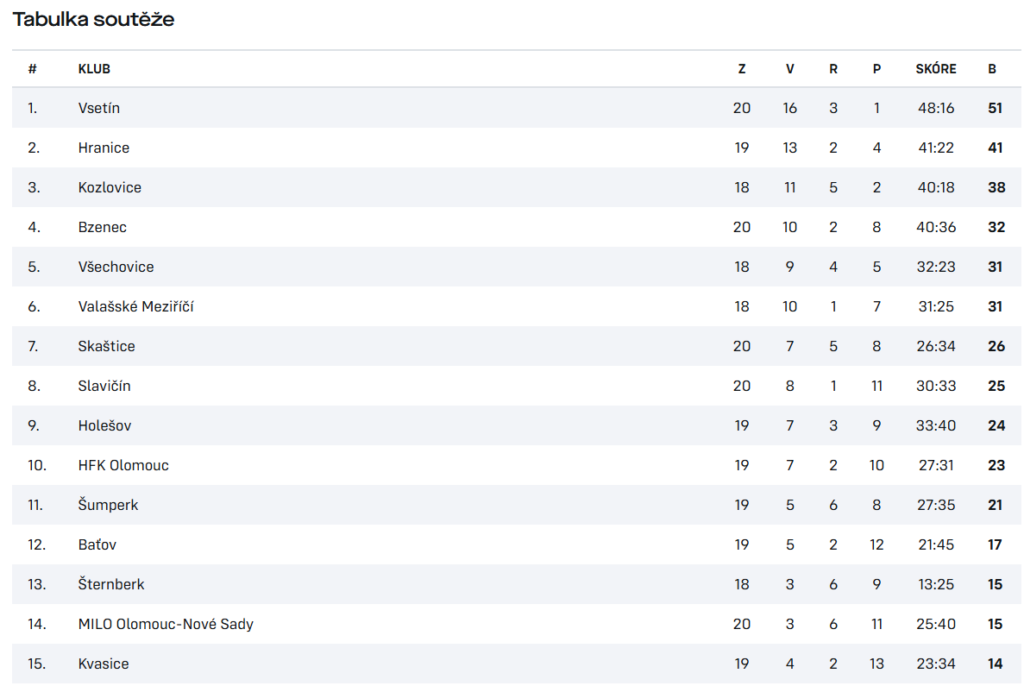Click the Bzenec club name
1024x686 pixels.
click(x=102, y=227)
